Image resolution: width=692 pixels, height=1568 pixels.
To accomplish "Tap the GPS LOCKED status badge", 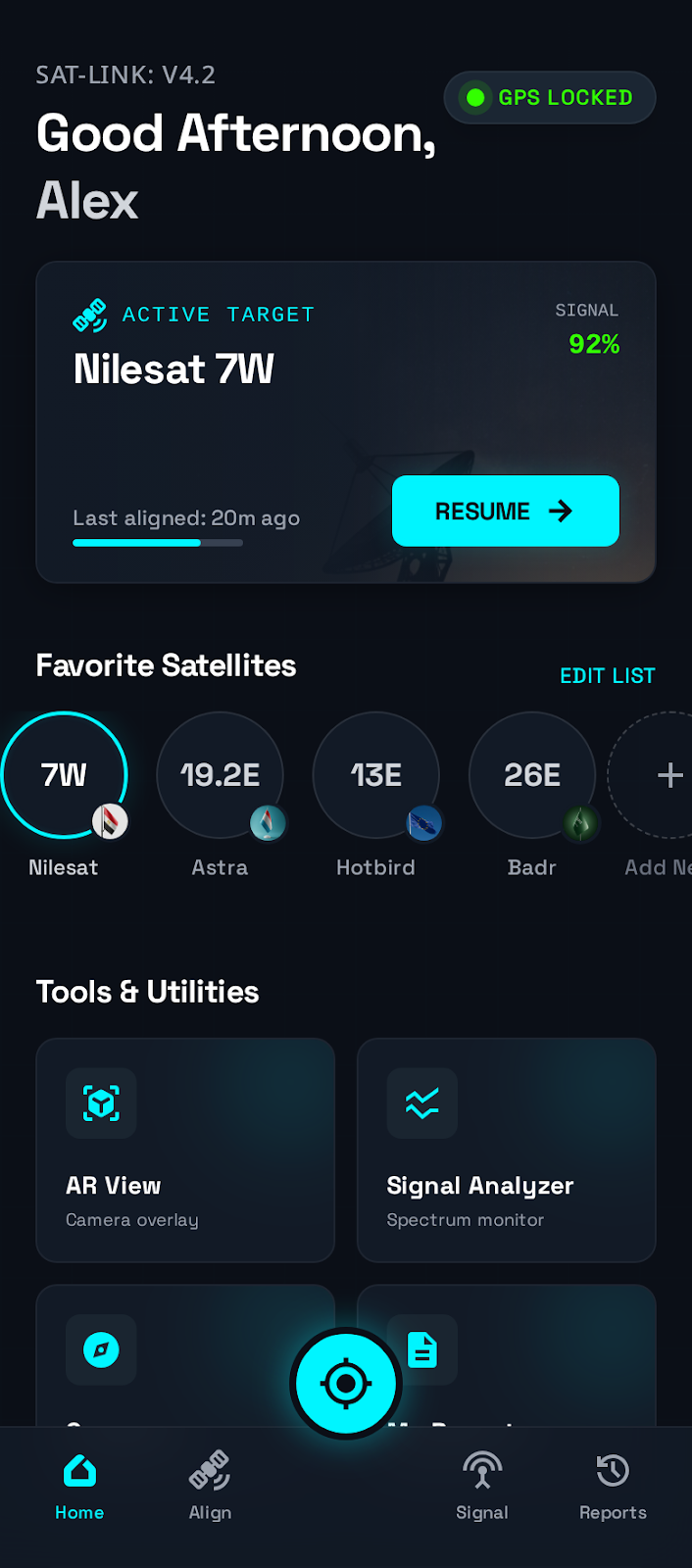I will (x=549, y=97).
